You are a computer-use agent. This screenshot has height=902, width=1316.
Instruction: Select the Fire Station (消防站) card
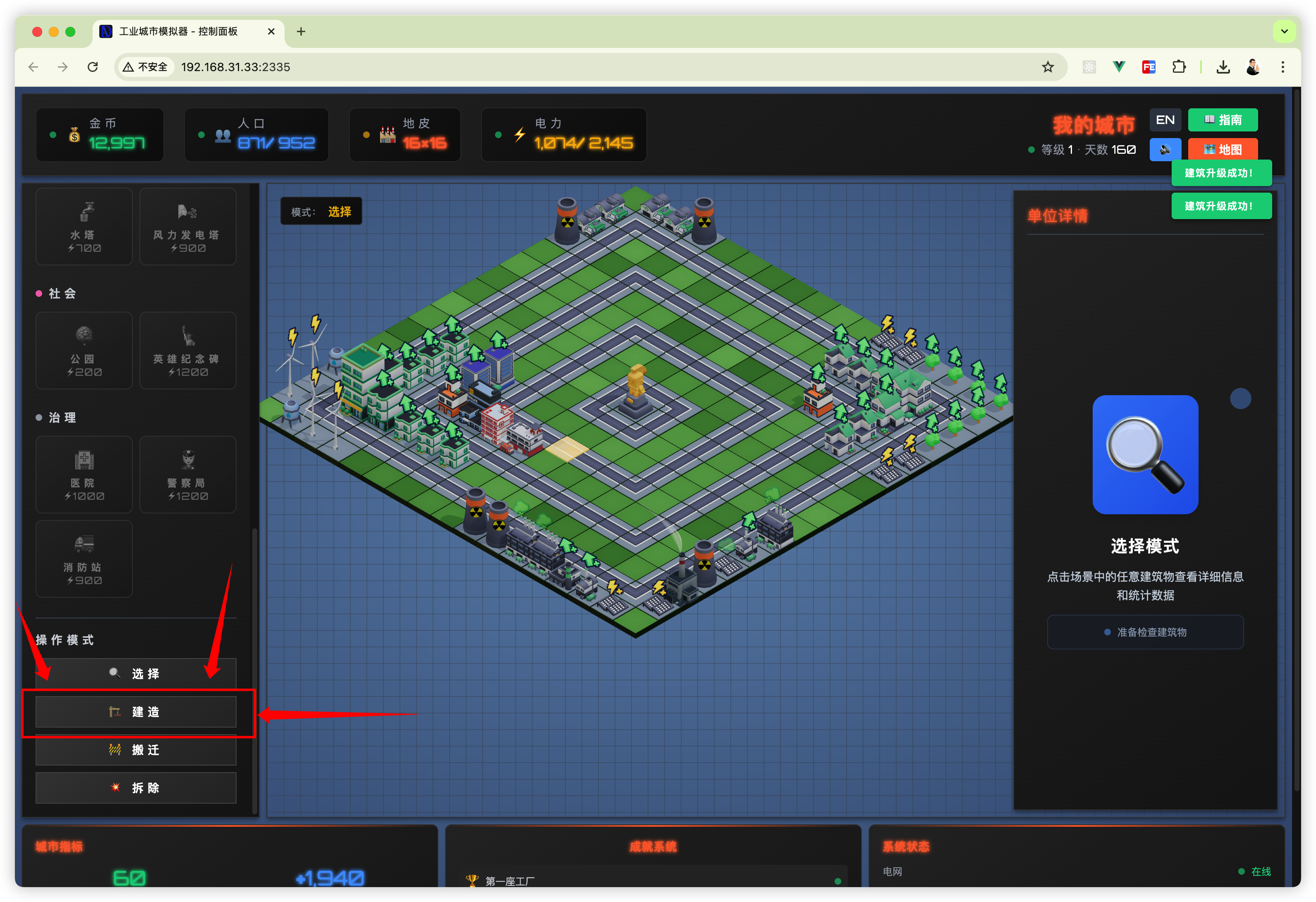84,558
